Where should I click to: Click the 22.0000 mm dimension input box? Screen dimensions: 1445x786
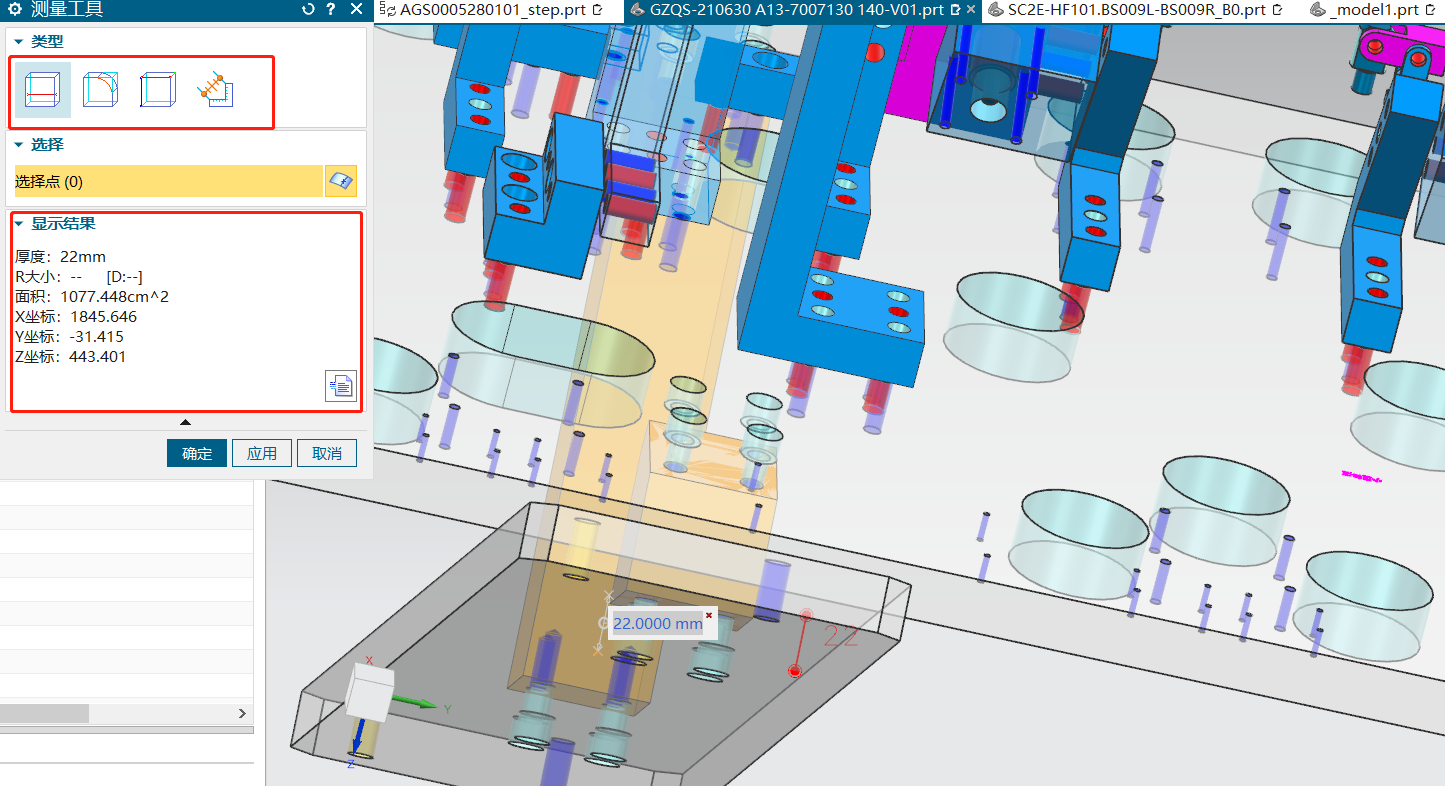(x=658, y=623)
